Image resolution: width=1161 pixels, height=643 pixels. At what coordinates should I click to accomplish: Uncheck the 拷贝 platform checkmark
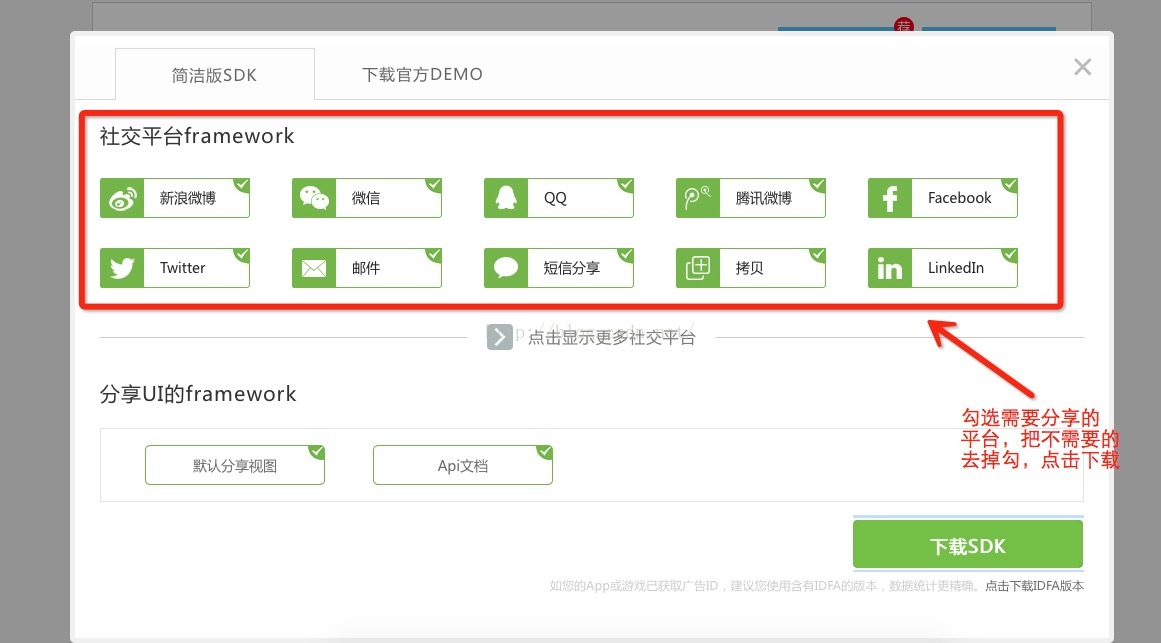click(817, 255)
